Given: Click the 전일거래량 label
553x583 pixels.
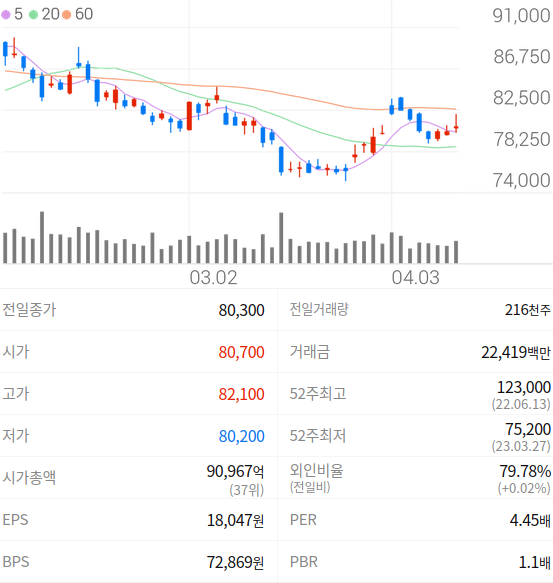Looking at the screenshot, I should click(x=319, y=309).
